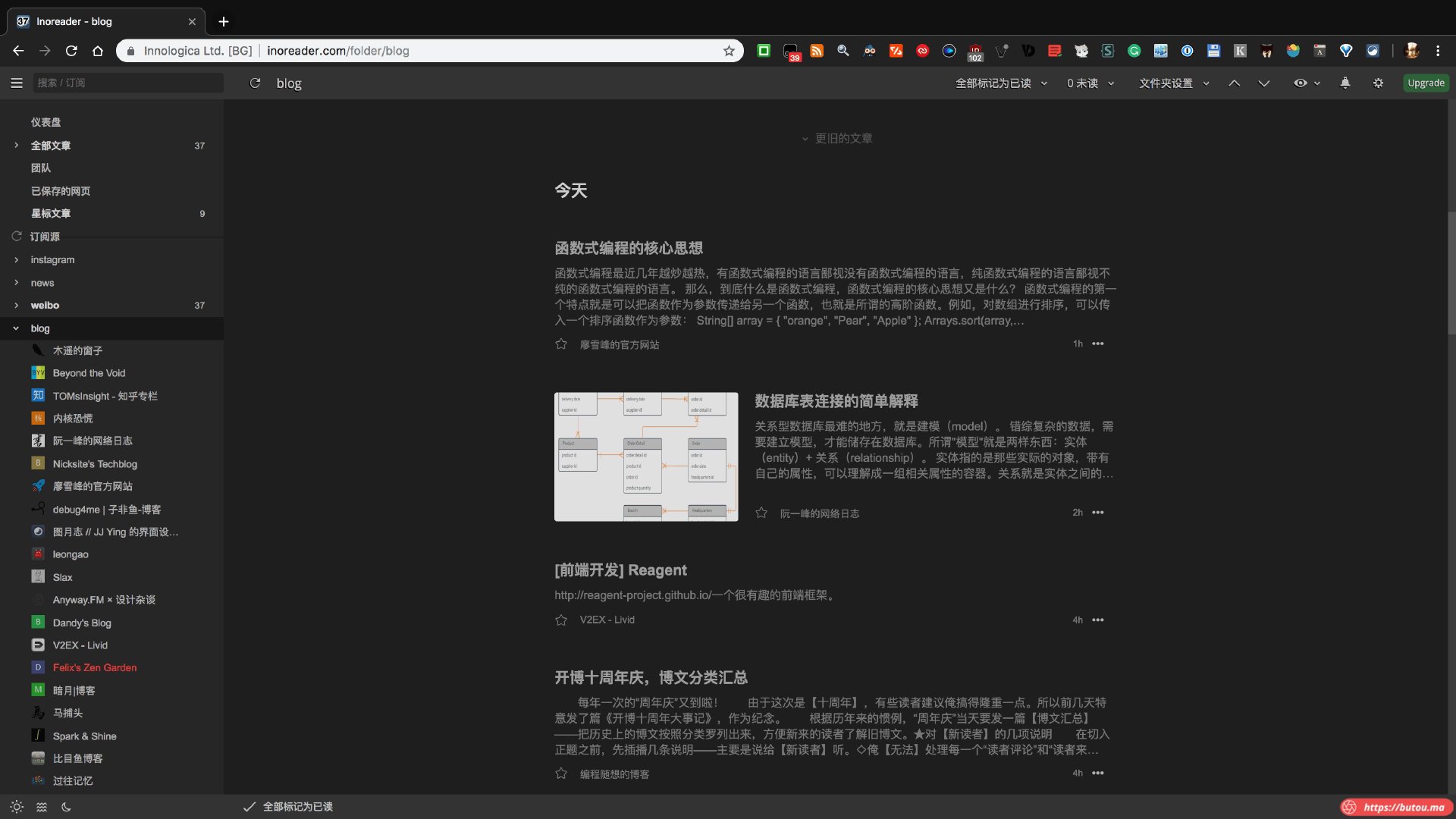Click the refresh icon beside blog title
This screenshot has height=819, width=1456.
pyautogui.click(x=255, y=83)
